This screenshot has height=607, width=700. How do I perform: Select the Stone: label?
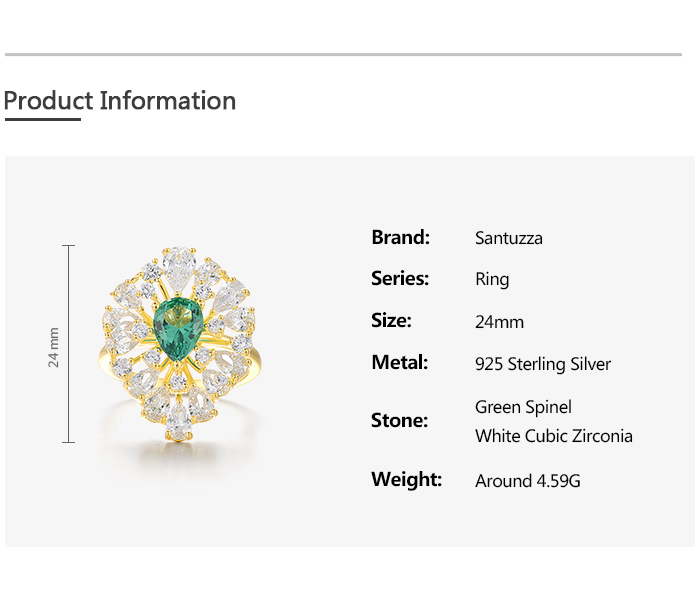399,421
